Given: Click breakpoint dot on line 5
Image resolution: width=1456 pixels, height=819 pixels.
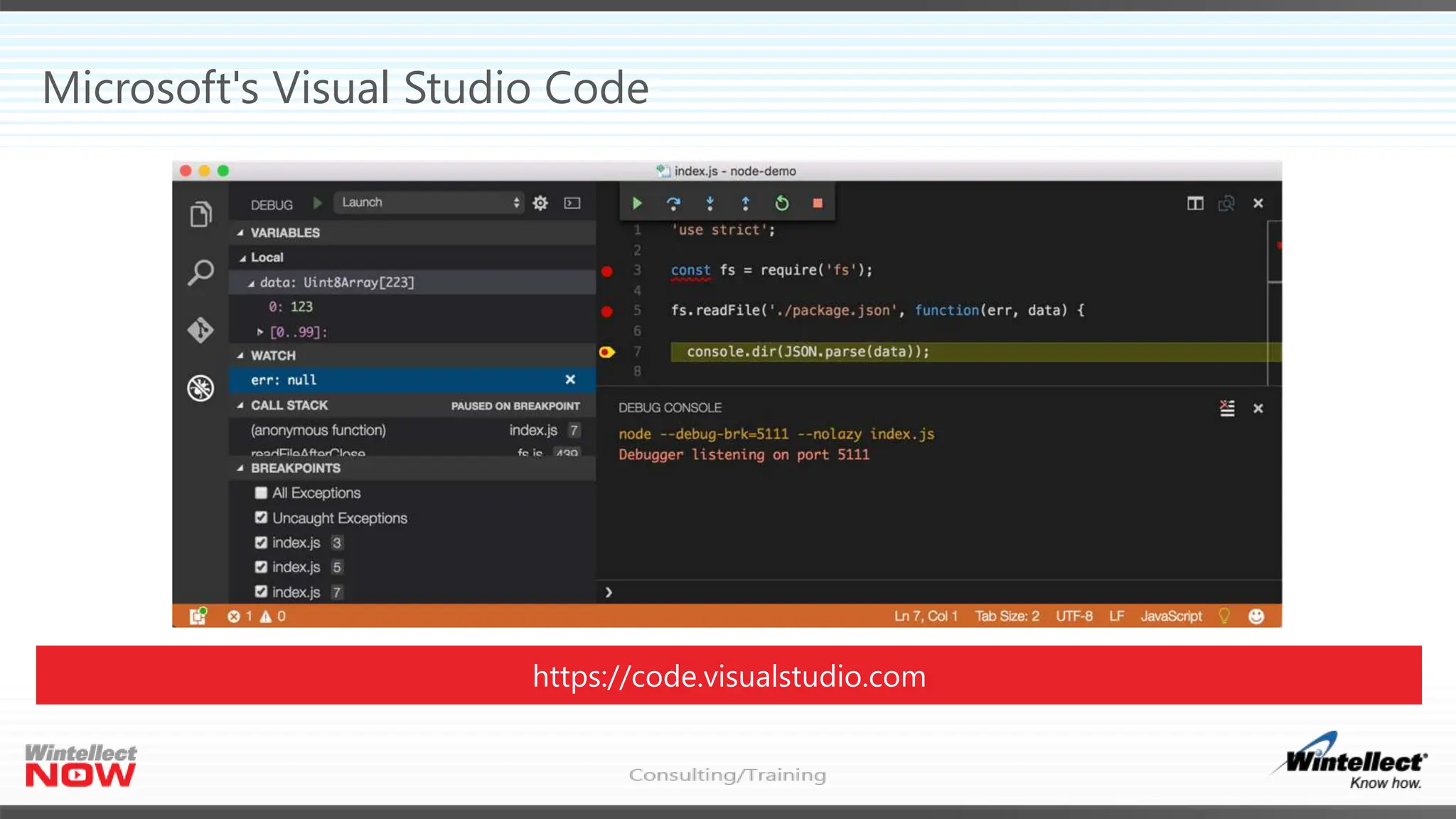Looking at the screenshot, I should coord(606,311).
